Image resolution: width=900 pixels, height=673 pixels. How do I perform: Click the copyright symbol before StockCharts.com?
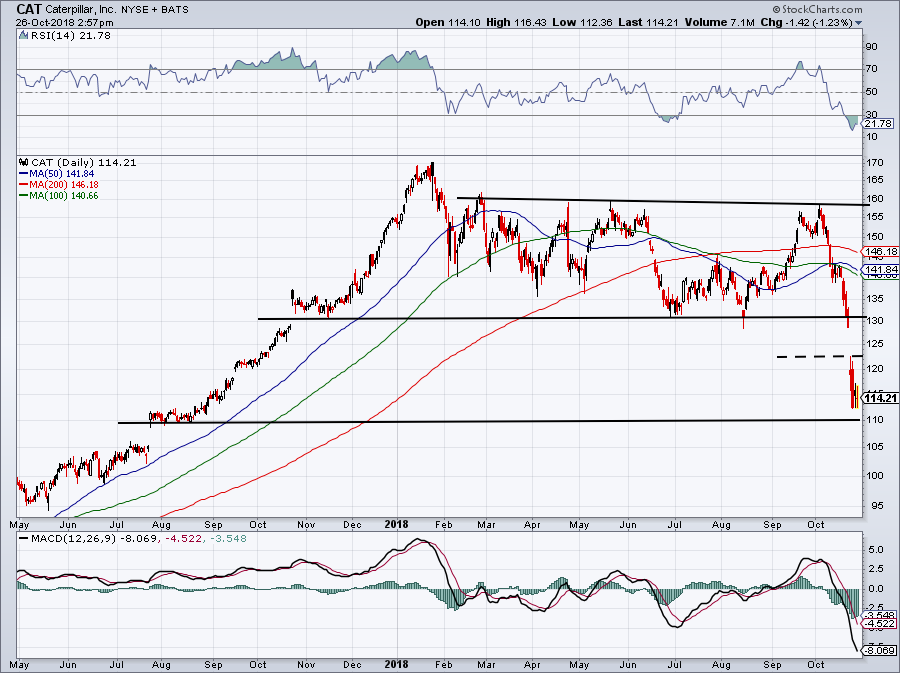(776, 9)
